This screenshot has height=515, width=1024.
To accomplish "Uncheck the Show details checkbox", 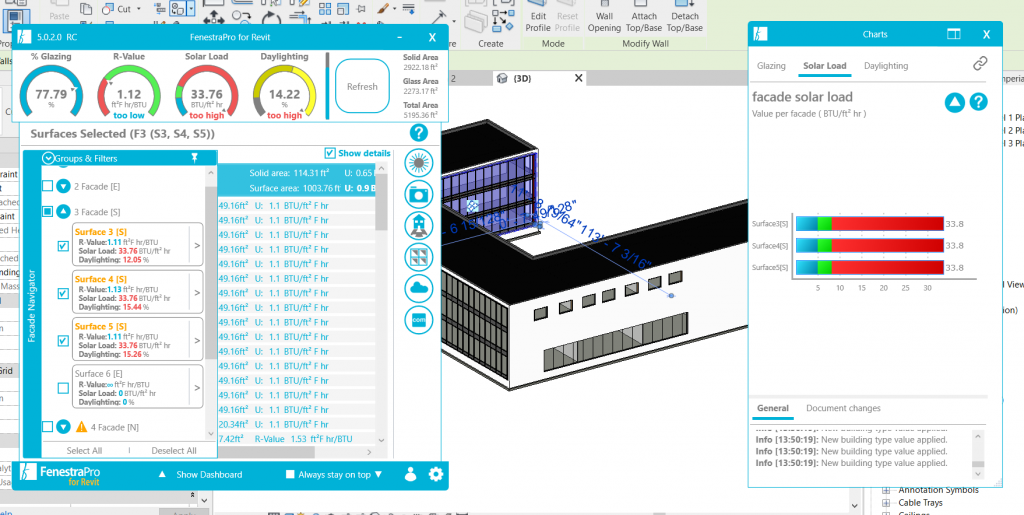I will tap(330, 153).
